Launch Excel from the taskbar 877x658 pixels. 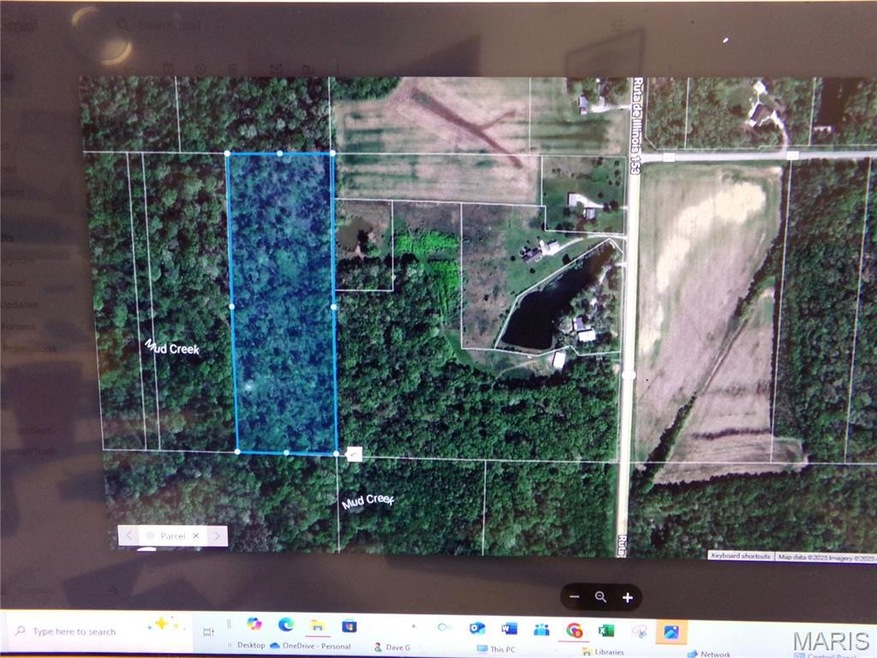[605, 630]
